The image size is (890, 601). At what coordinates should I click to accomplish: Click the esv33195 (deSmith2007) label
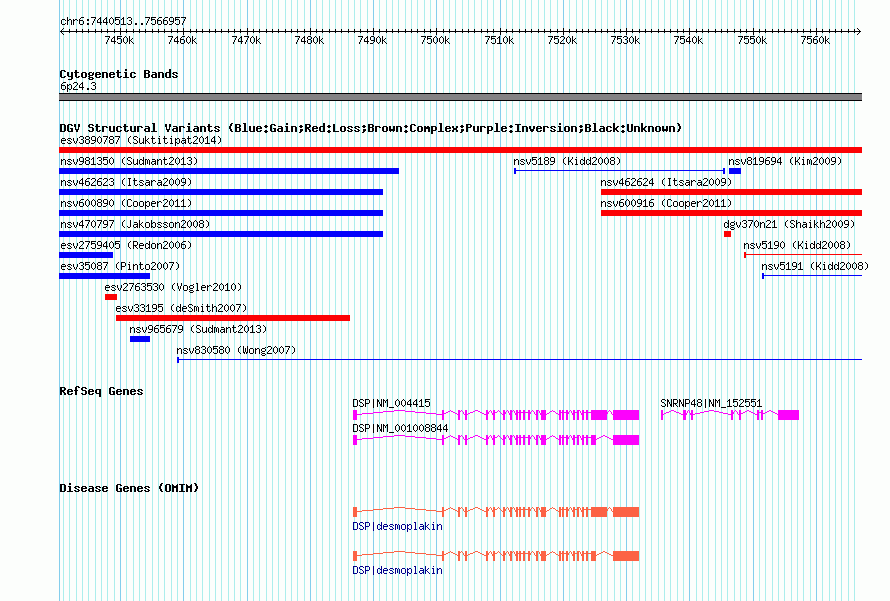(x=181, y=308)
